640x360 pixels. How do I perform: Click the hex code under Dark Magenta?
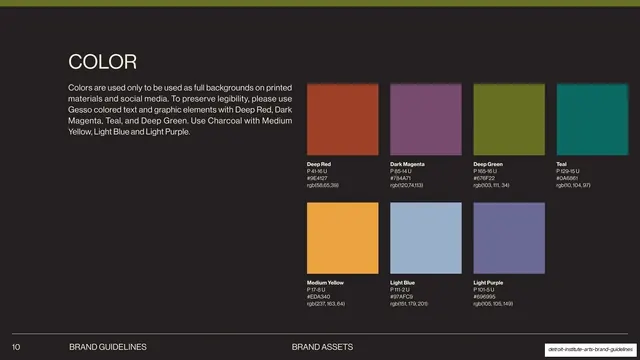coord(400,178)
